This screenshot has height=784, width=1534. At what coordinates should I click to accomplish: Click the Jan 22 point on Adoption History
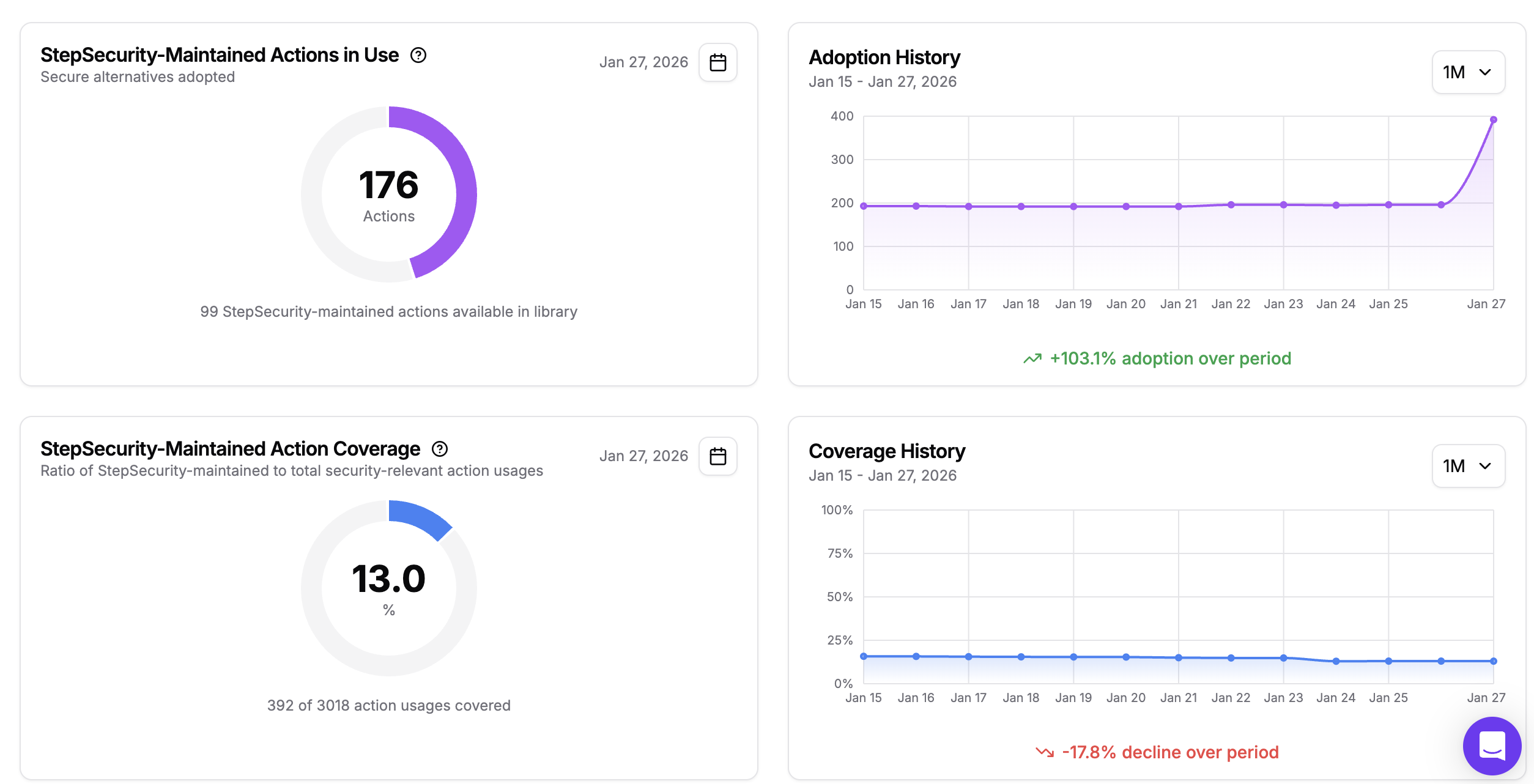pos(1231,205)
